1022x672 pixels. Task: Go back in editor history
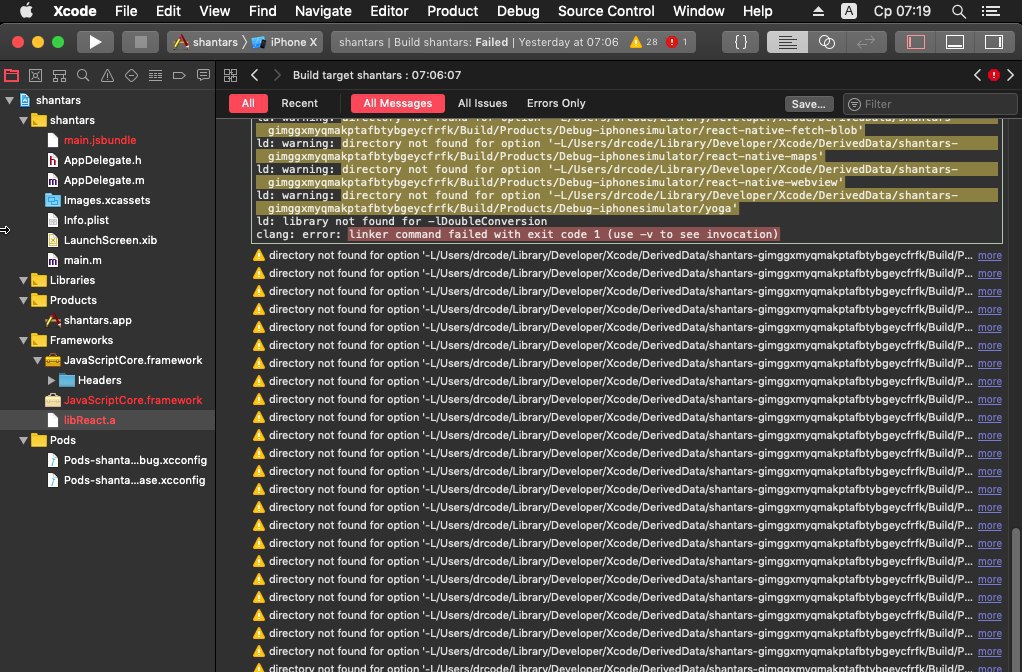point(255,76)
